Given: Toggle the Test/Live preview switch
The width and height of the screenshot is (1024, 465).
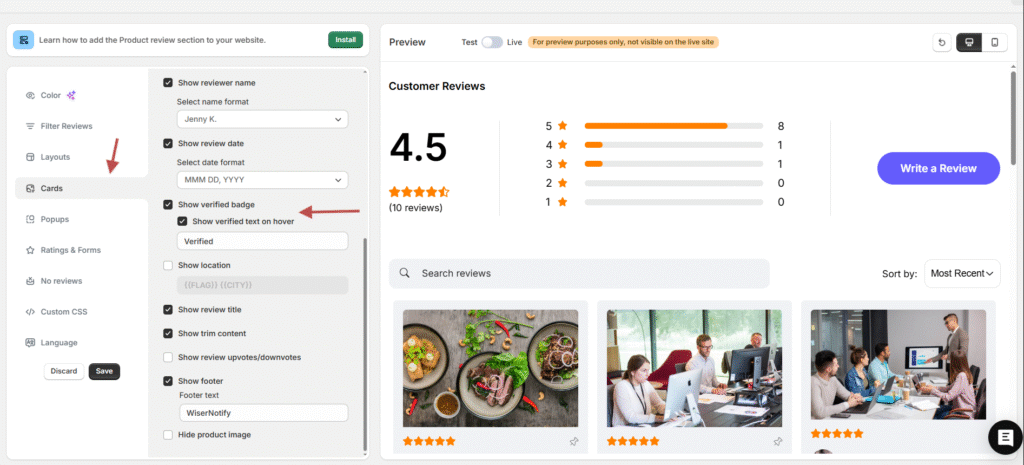Looking at the screenshot, I should 492,42.
